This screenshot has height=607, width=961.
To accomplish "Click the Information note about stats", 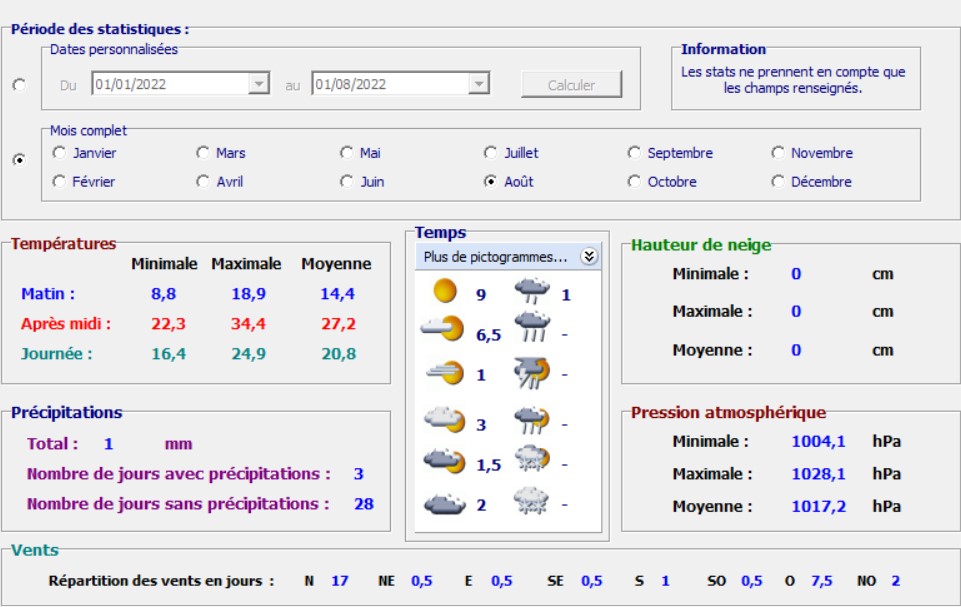I will 793,80.
